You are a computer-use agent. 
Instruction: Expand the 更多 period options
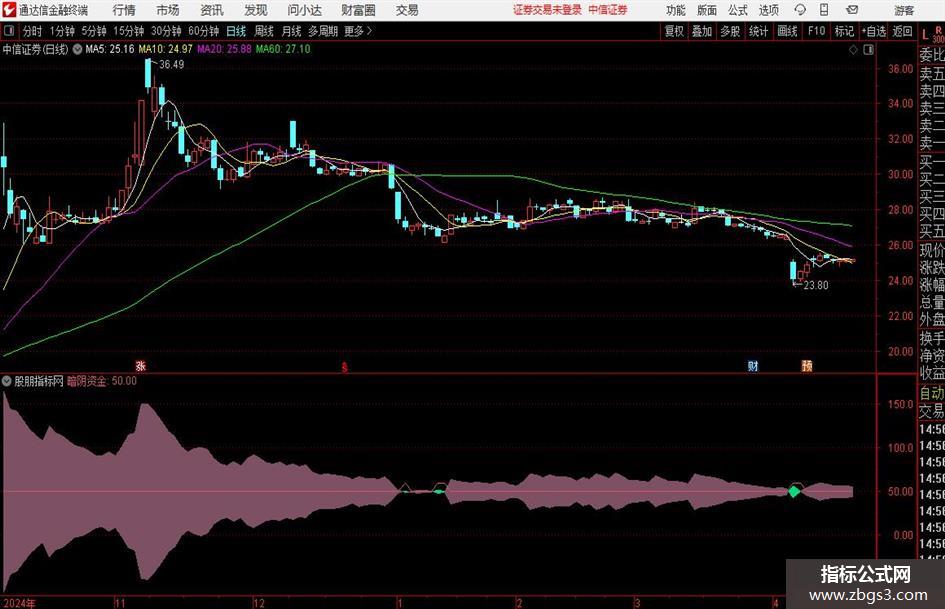358,31
